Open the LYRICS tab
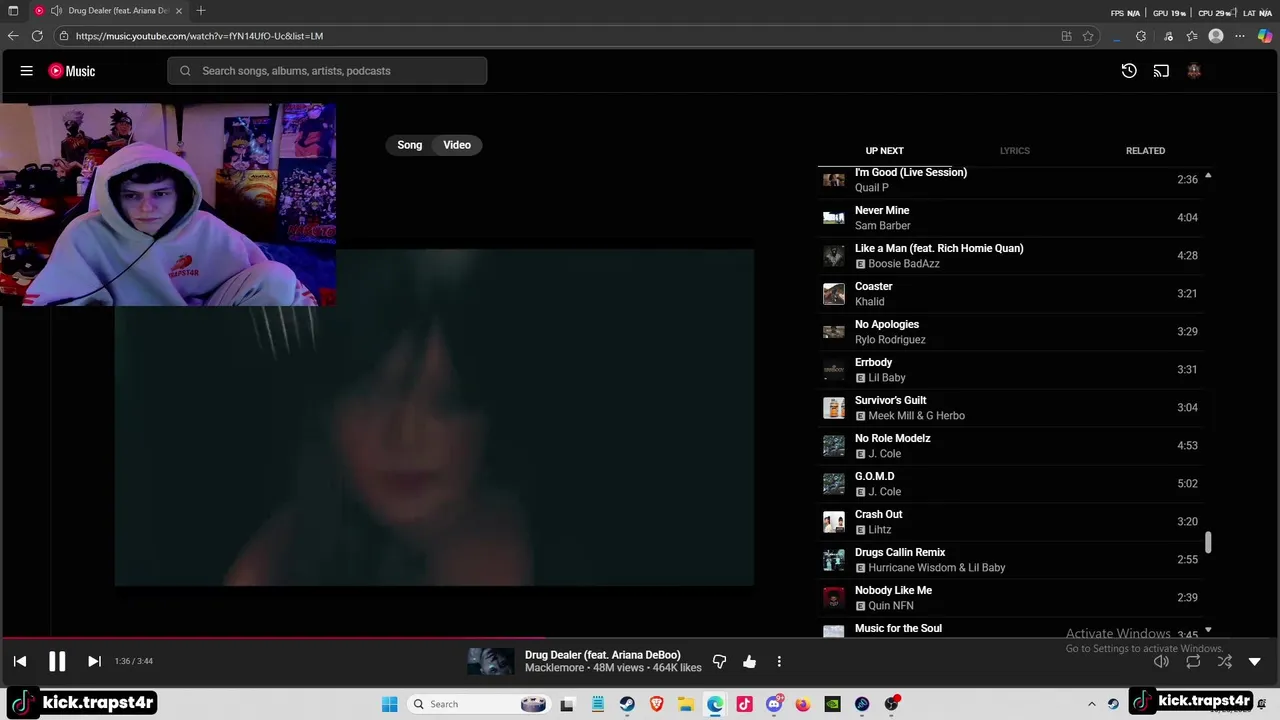This screenshot has height=720, width=1280. [1014, 151]
